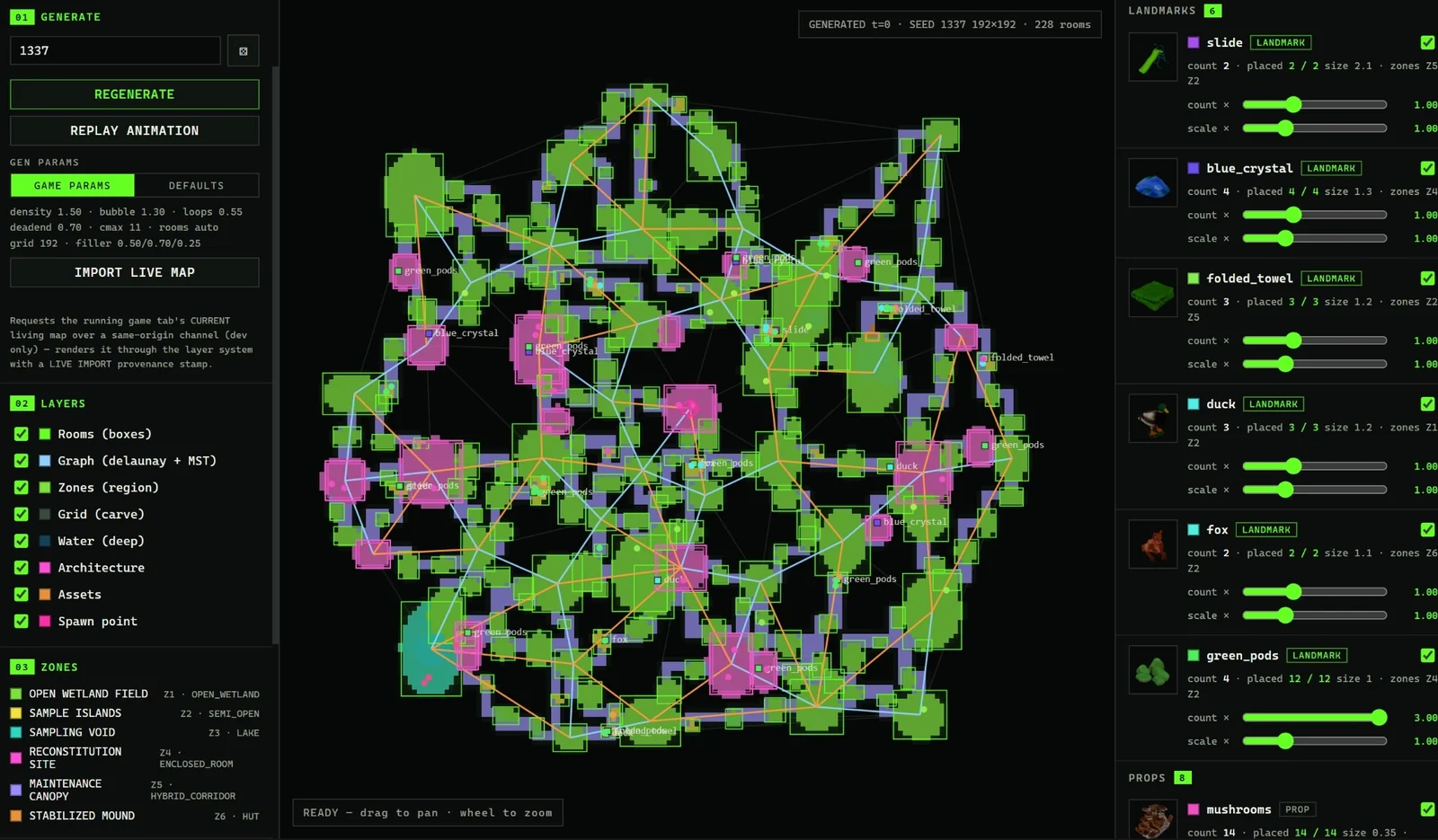Hide the Water (deep) layer
1438x840 pixels.
coord(22,541)
